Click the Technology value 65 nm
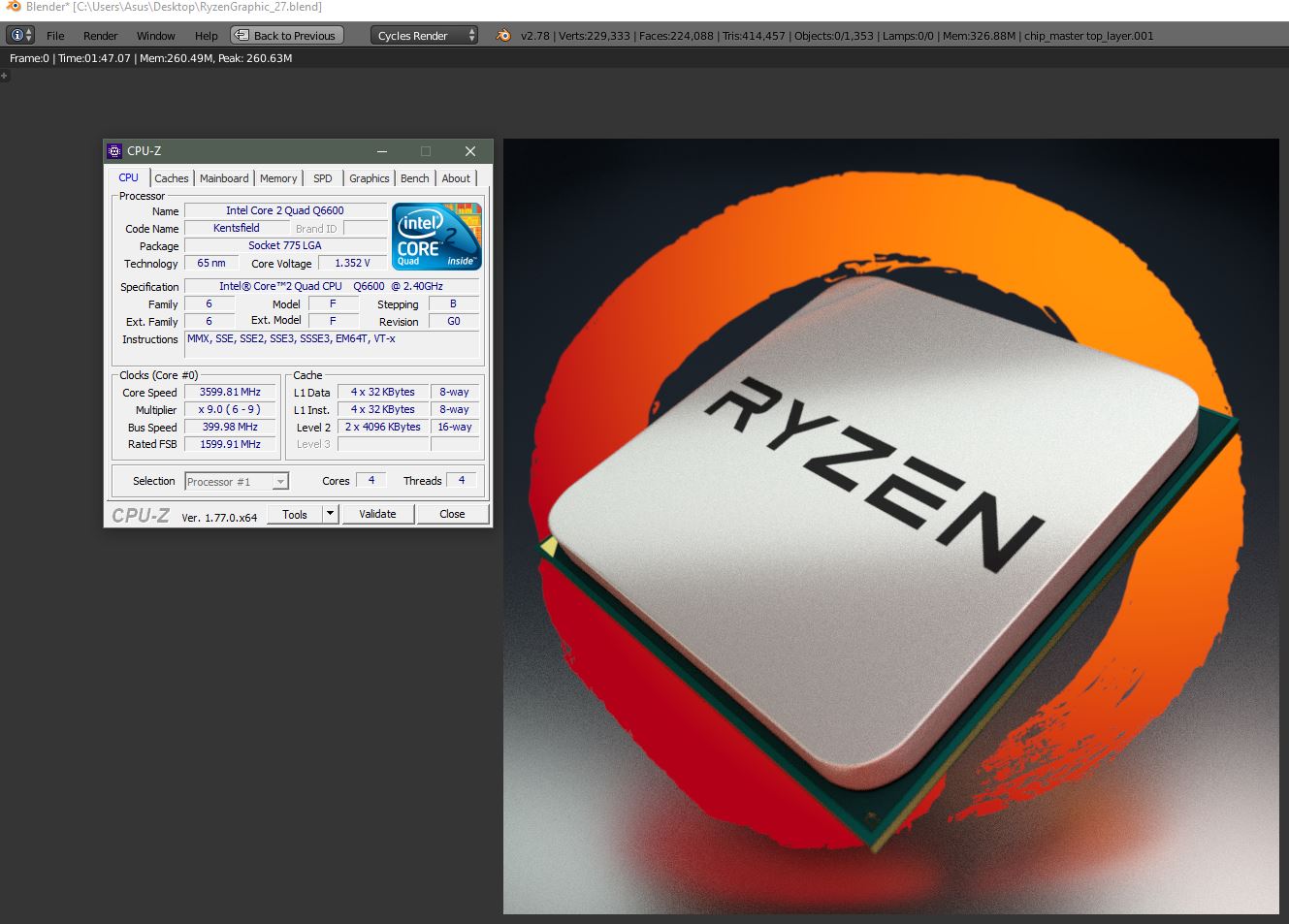This screenshot has width=1289, height=924. coord(211,263)
